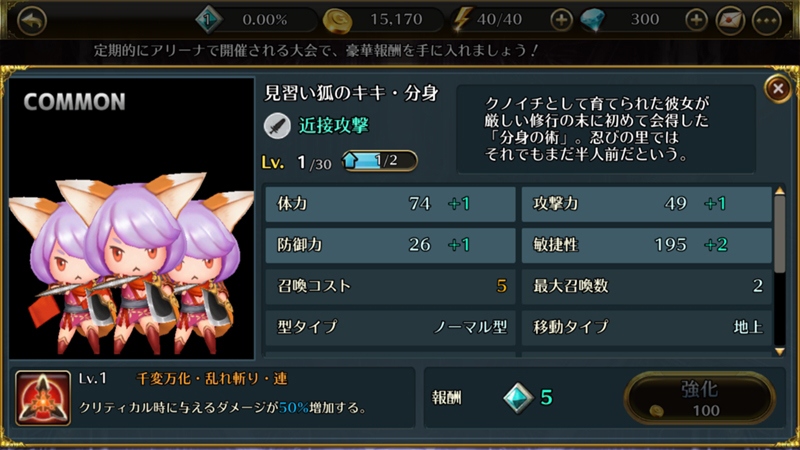
Task: Open the three-dot more options menu
Action: tap(766, 20)
